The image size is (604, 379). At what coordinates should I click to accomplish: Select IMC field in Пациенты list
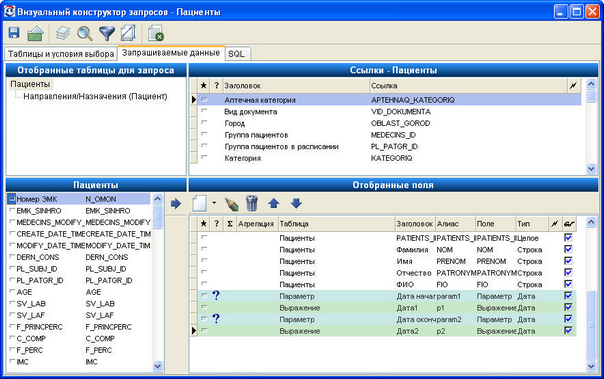[79, 361]
